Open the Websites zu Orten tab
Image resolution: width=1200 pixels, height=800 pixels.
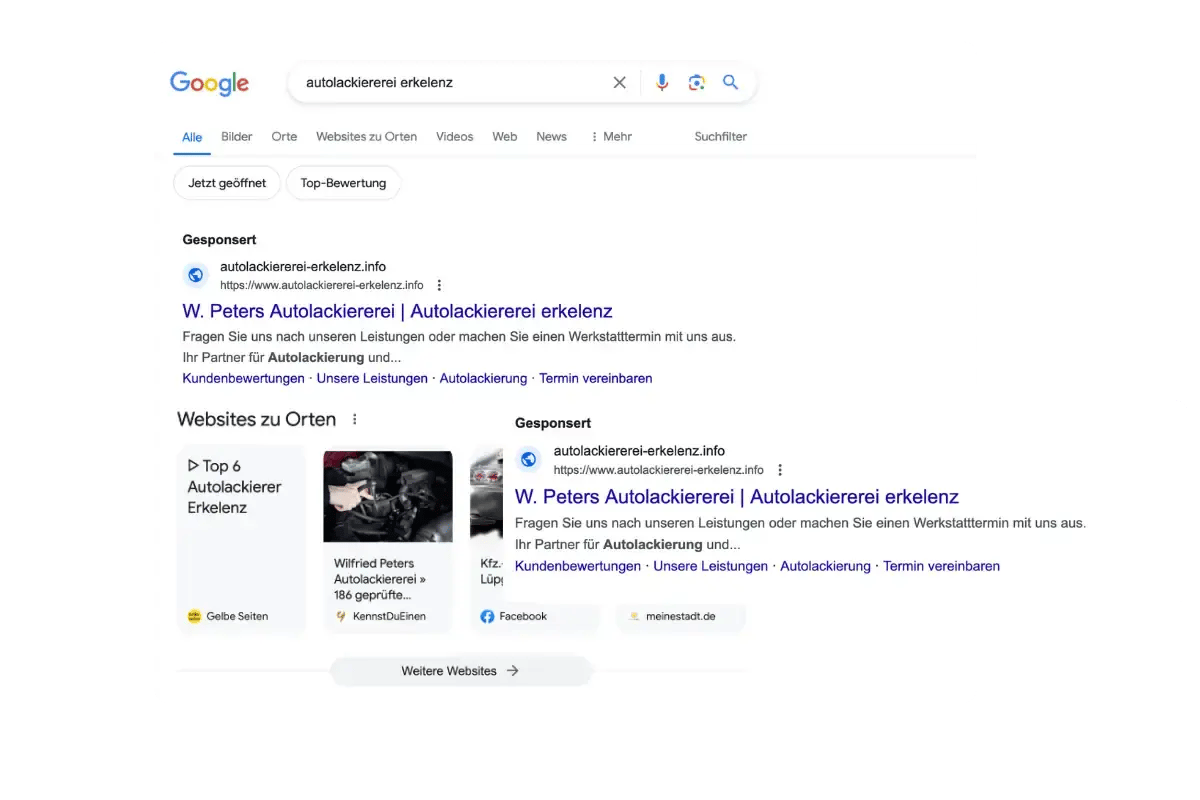click(366, 137)
